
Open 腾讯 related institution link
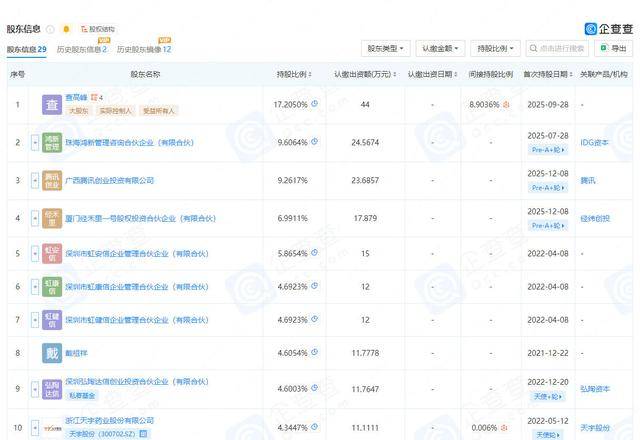[x=588, y=180]
